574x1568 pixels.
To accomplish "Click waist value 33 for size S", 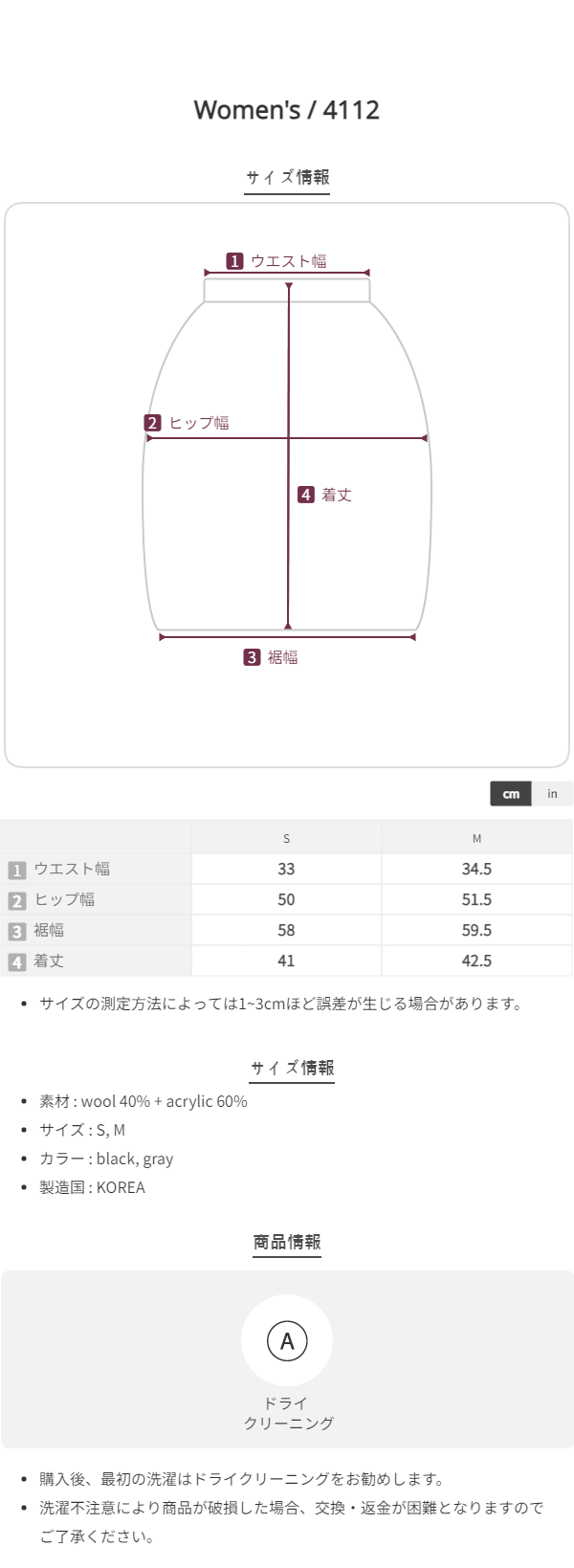I will coord(286,869).
